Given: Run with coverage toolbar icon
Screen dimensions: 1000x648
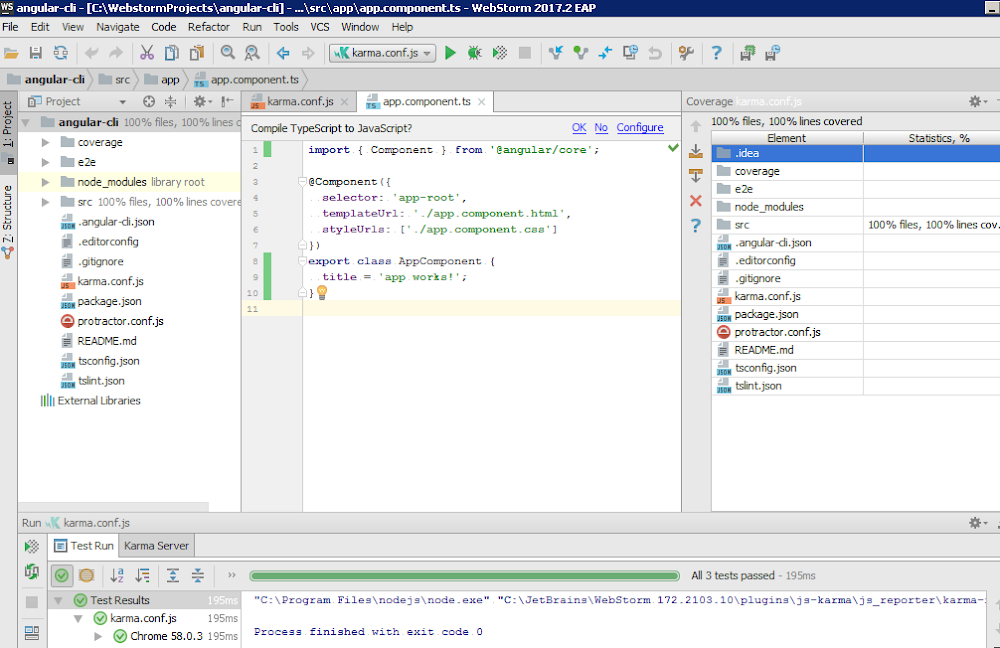Looking at the screenshot, I should [500, 53].
